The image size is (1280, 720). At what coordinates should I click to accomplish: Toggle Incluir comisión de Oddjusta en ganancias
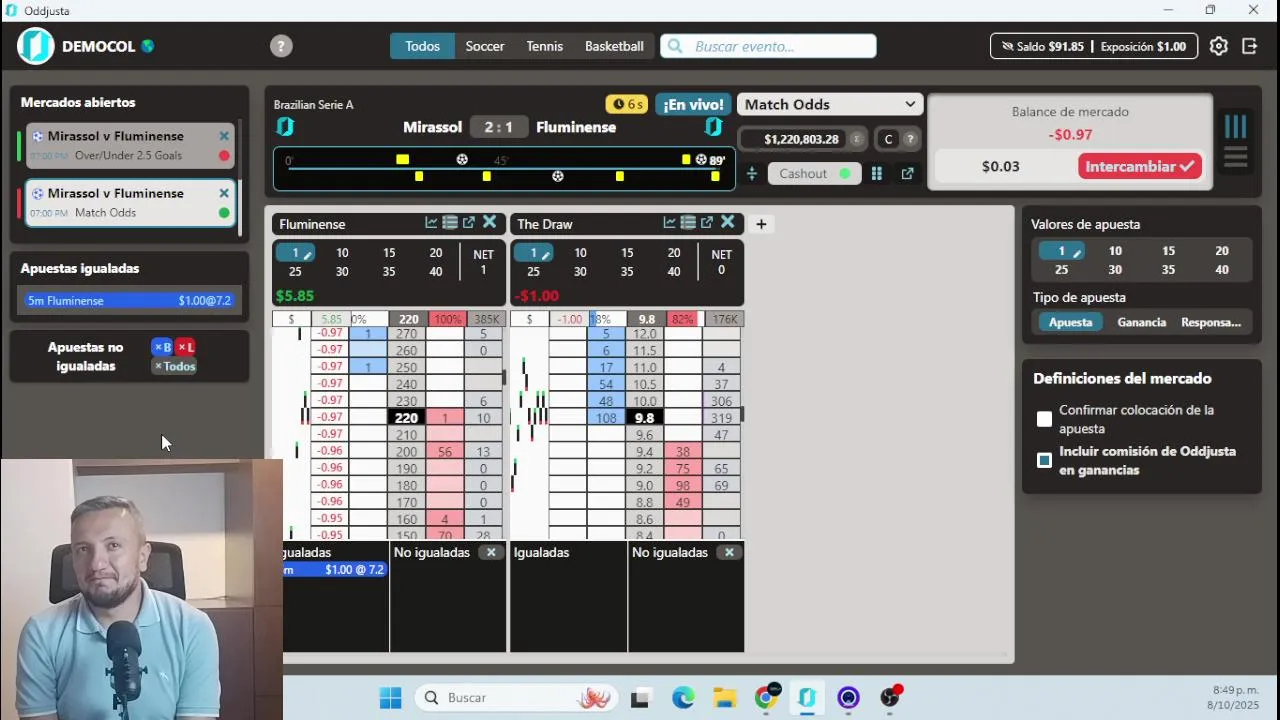pyautogui.click(x=1045, y=460)
